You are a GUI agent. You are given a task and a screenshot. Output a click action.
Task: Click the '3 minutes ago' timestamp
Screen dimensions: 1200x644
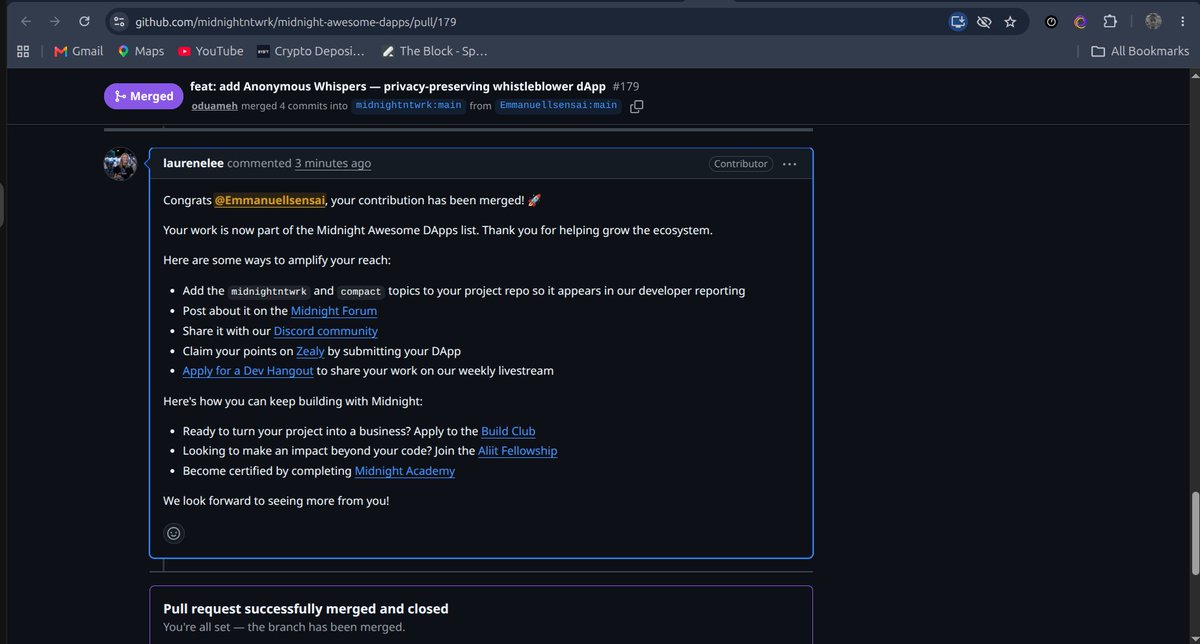[332, 163]
